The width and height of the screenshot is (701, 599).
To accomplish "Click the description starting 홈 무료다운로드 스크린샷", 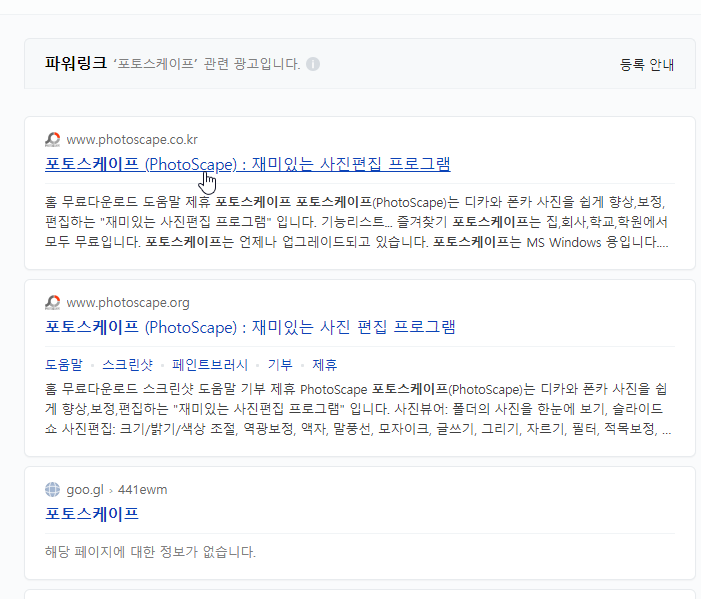I will pos(358,409).
